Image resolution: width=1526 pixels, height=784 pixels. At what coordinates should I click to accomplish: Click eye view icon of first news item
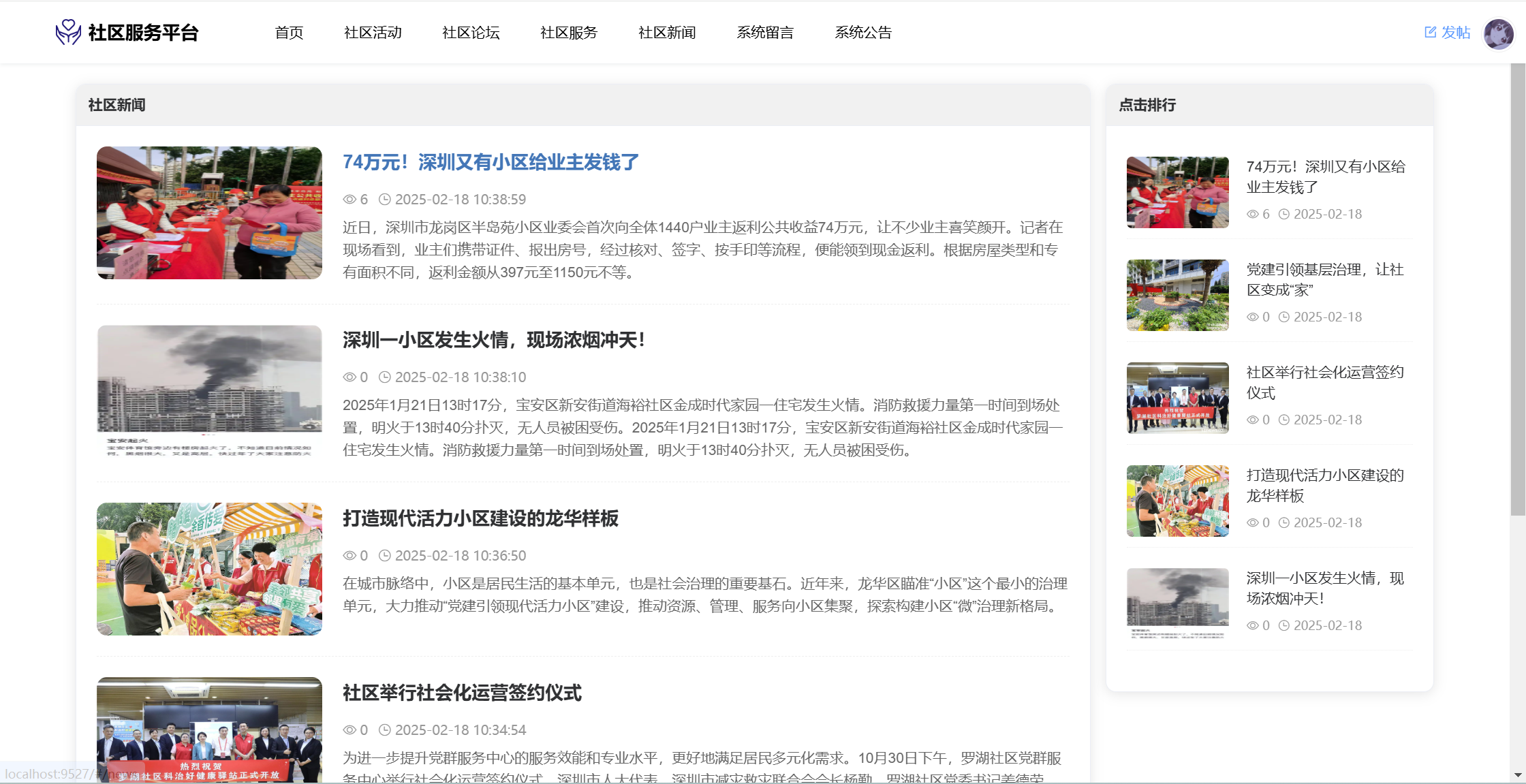[349, 200]
